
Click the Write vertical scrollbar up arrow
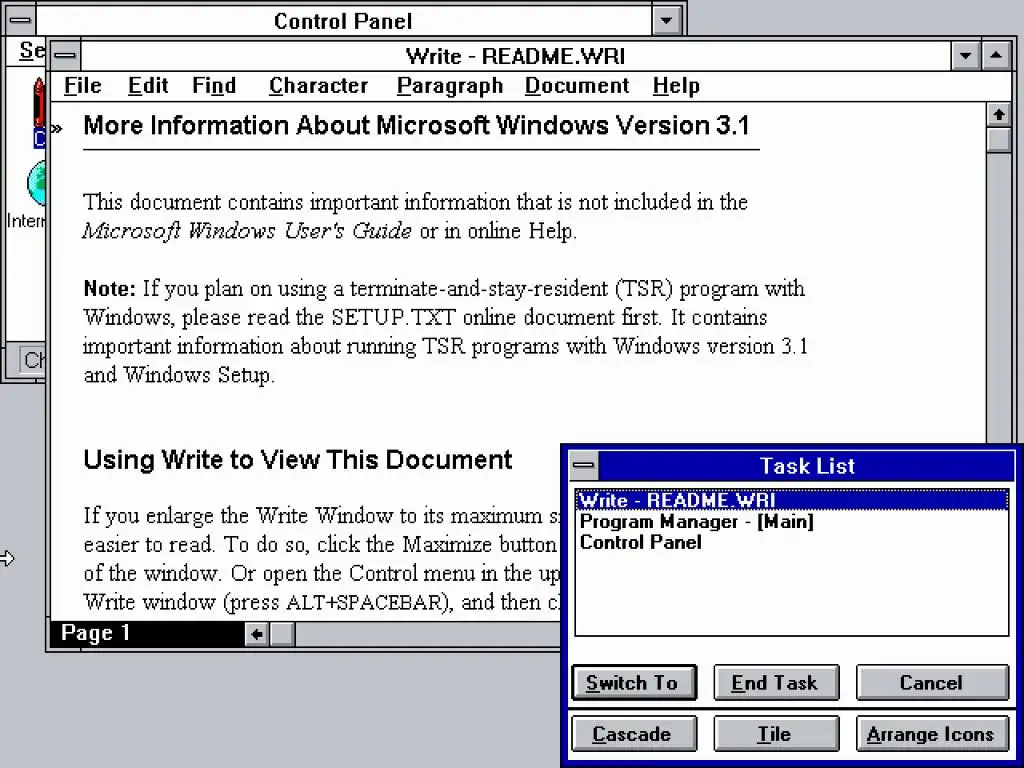(x=999, y=115)
